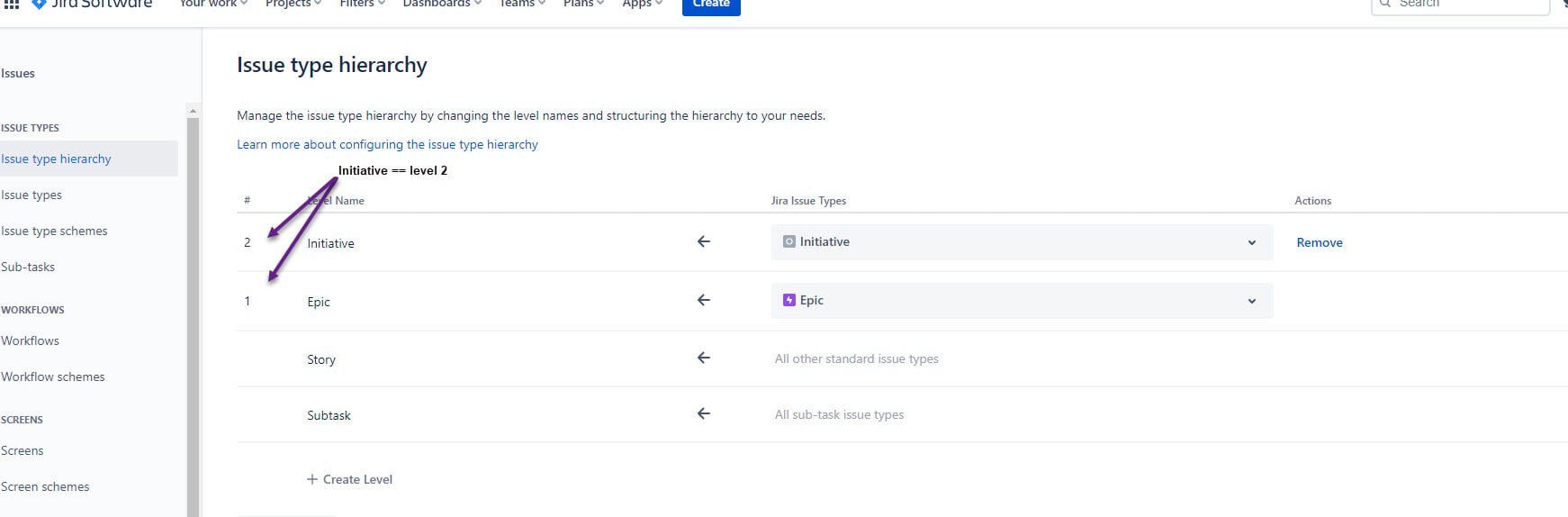This screenshot has width=1568, height=517.
Task: Open the Your work menu
Action: coord(213,4)
